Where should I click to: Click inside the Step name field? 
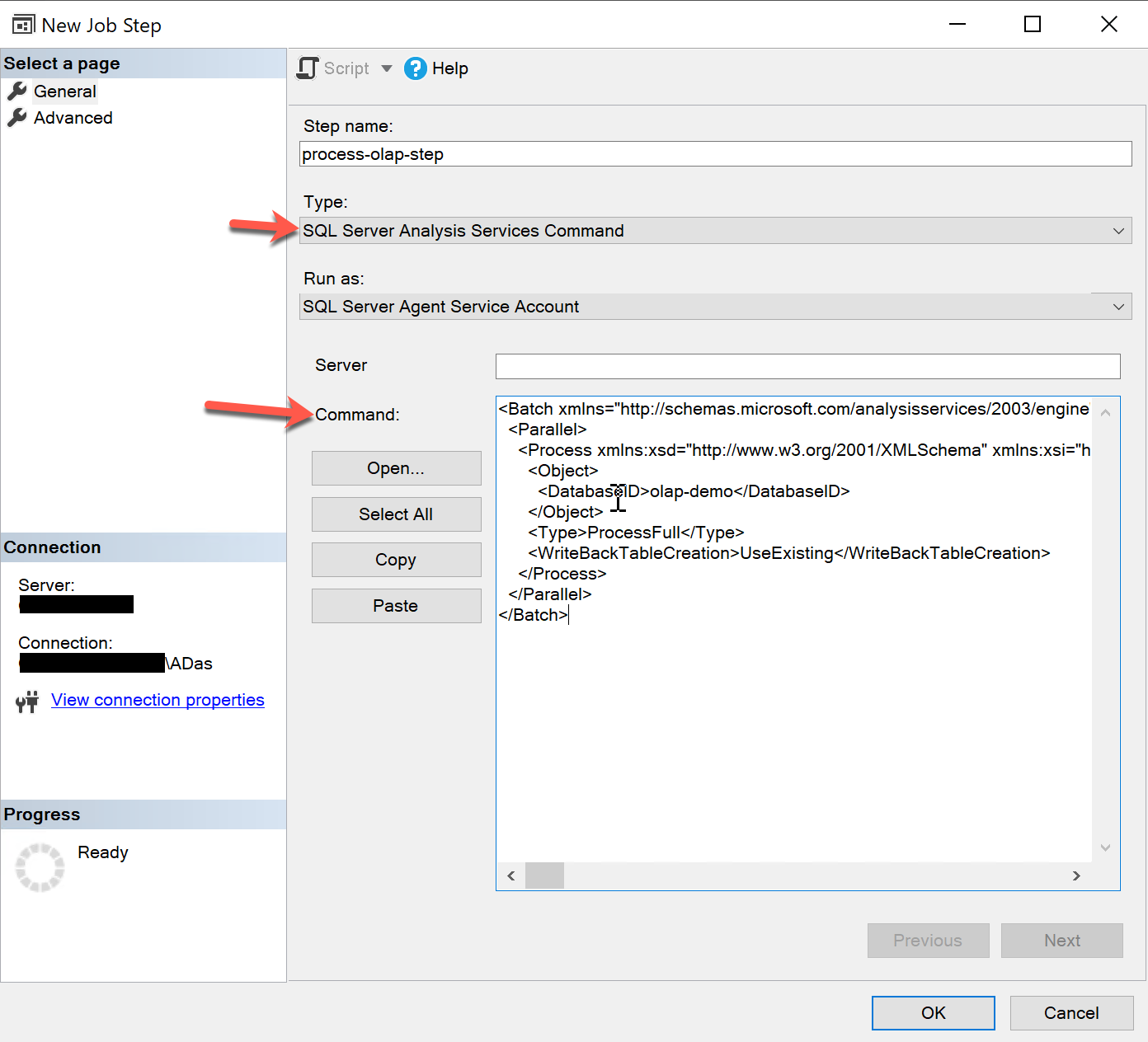[x=715, y=154]
